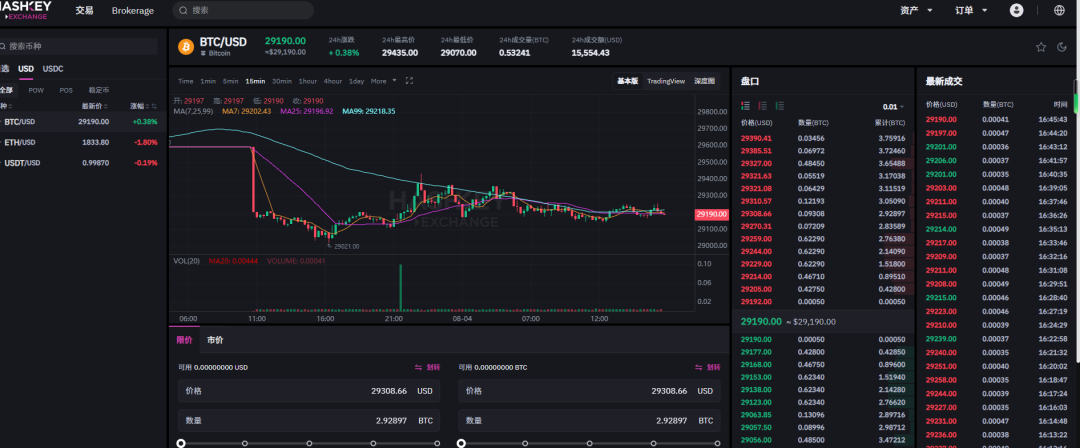Image resolution: width=1080 pixels, height=448 pixels.
Task: Switch chart to TradingView mode
Action: (665, 81)
